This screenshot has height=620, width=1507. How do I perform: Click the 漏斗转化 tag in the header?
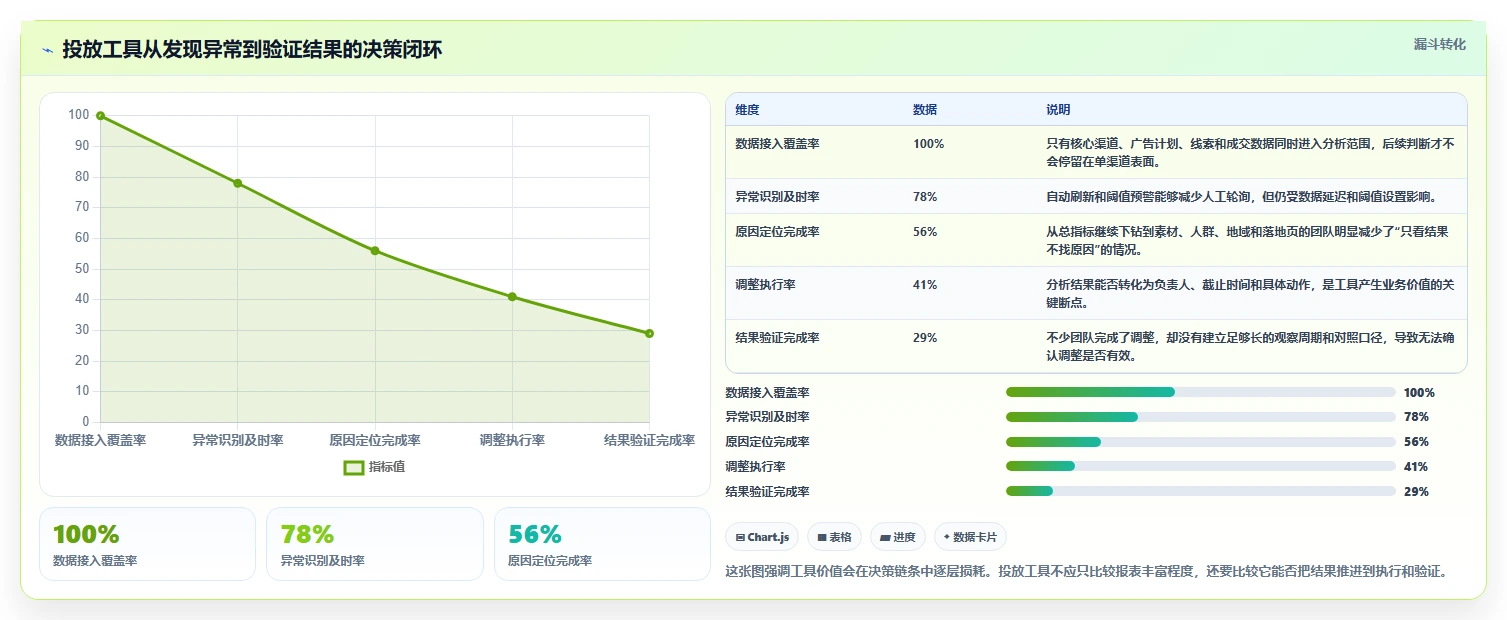tap(1439, 44)
